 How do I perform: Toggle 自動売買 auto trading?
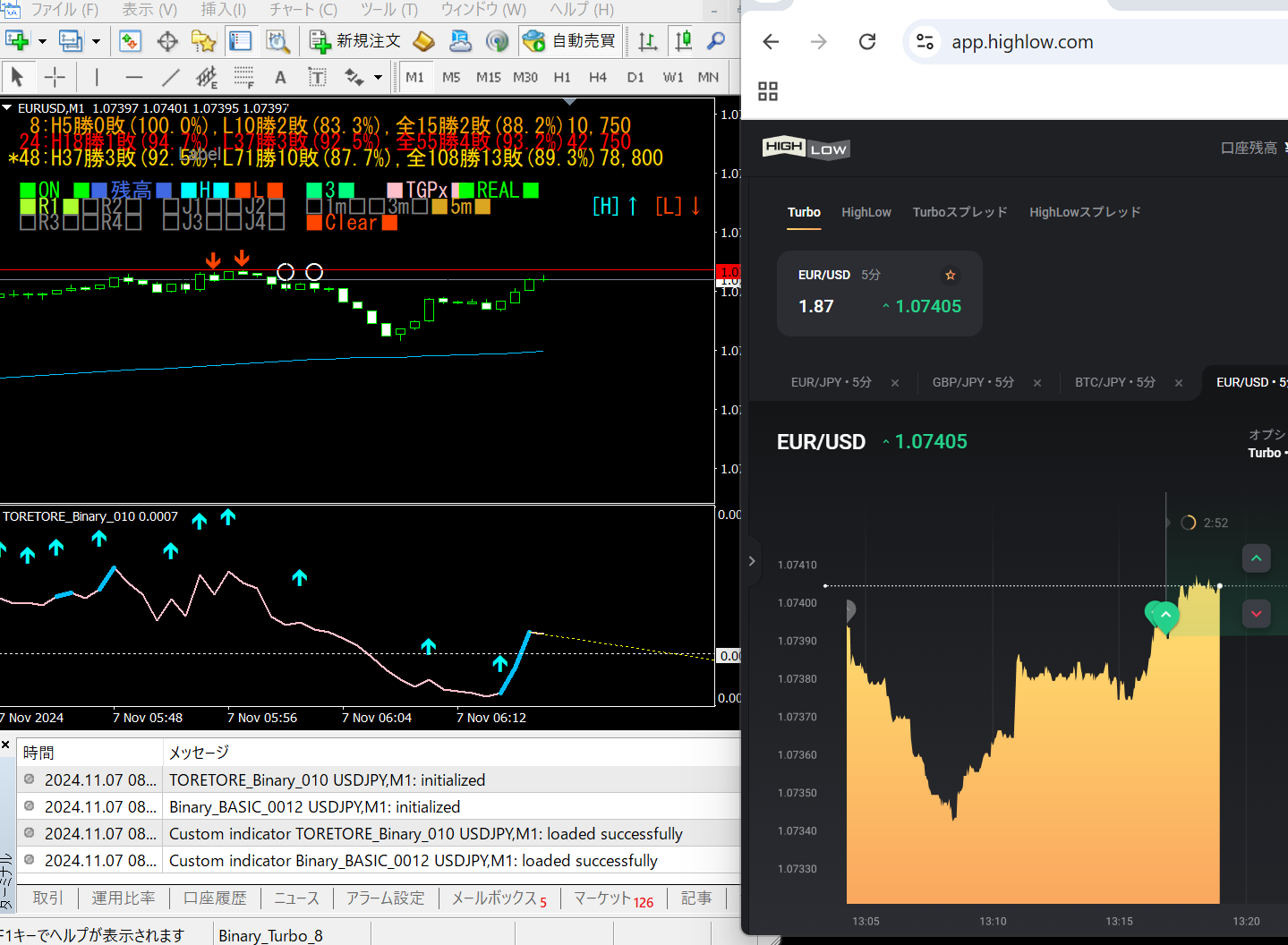point(570,41)
